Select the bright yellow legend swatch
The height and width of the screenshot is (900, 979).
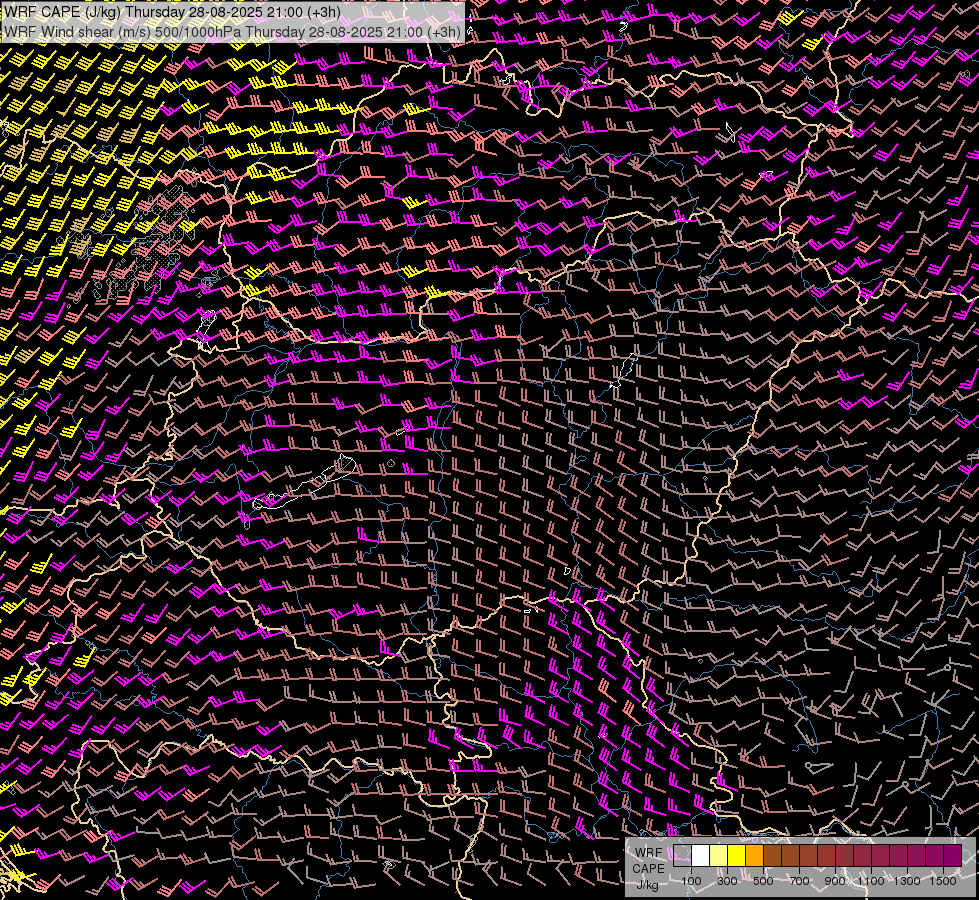coord(737,856)
